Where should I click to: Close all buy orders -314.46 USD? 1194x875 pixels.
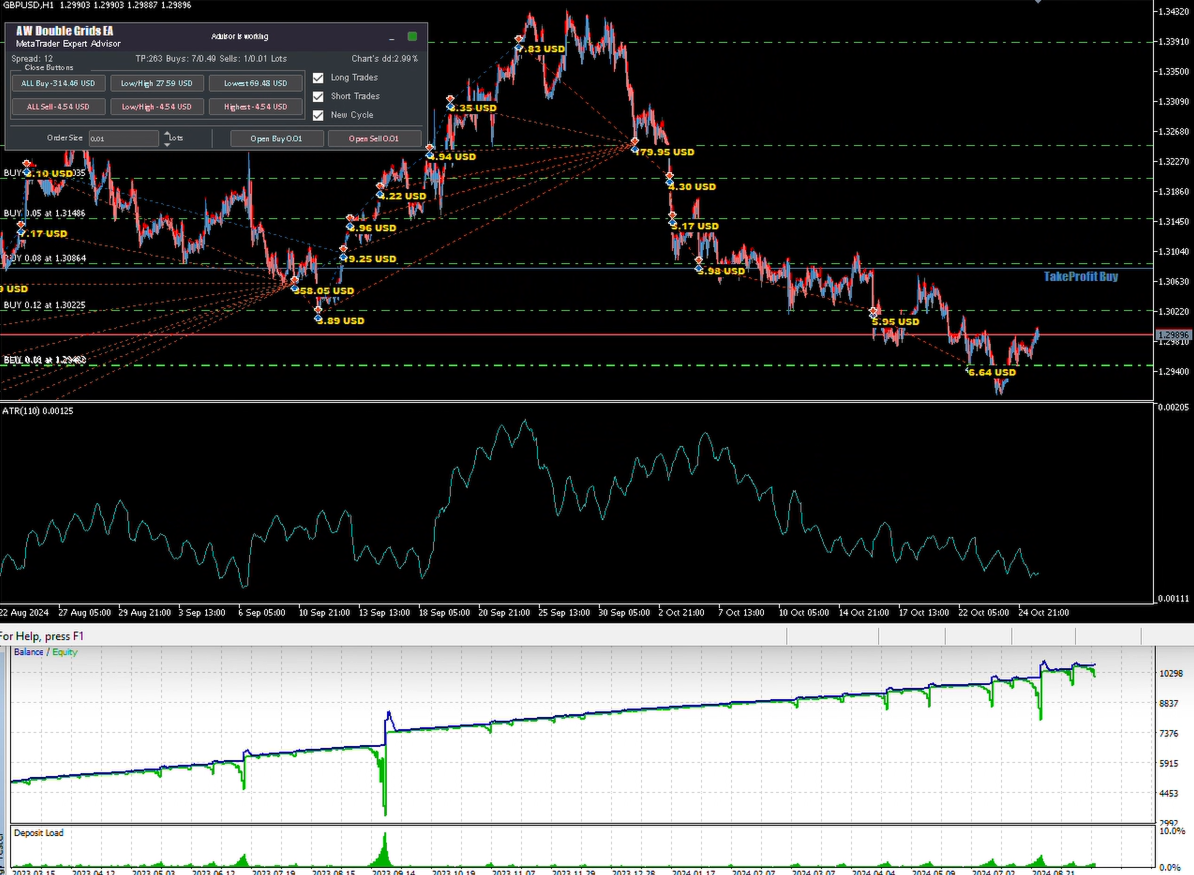pos(58,84)
